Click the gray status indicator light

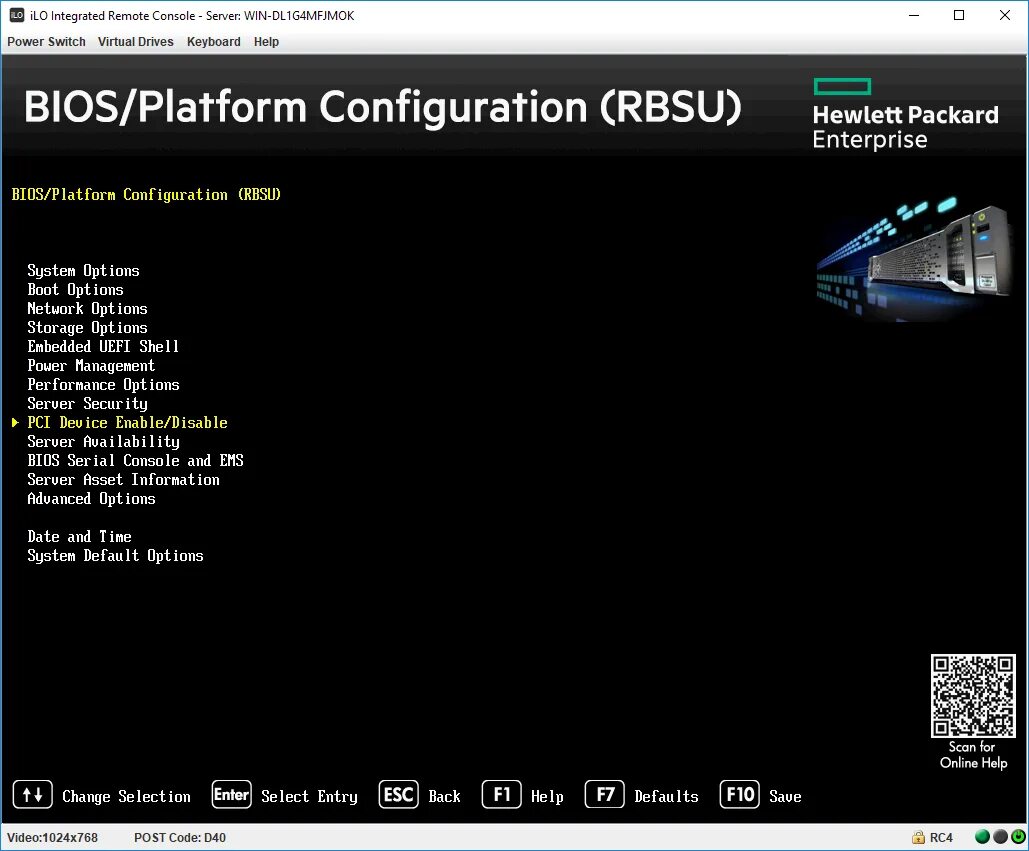tap(1000, 837)
